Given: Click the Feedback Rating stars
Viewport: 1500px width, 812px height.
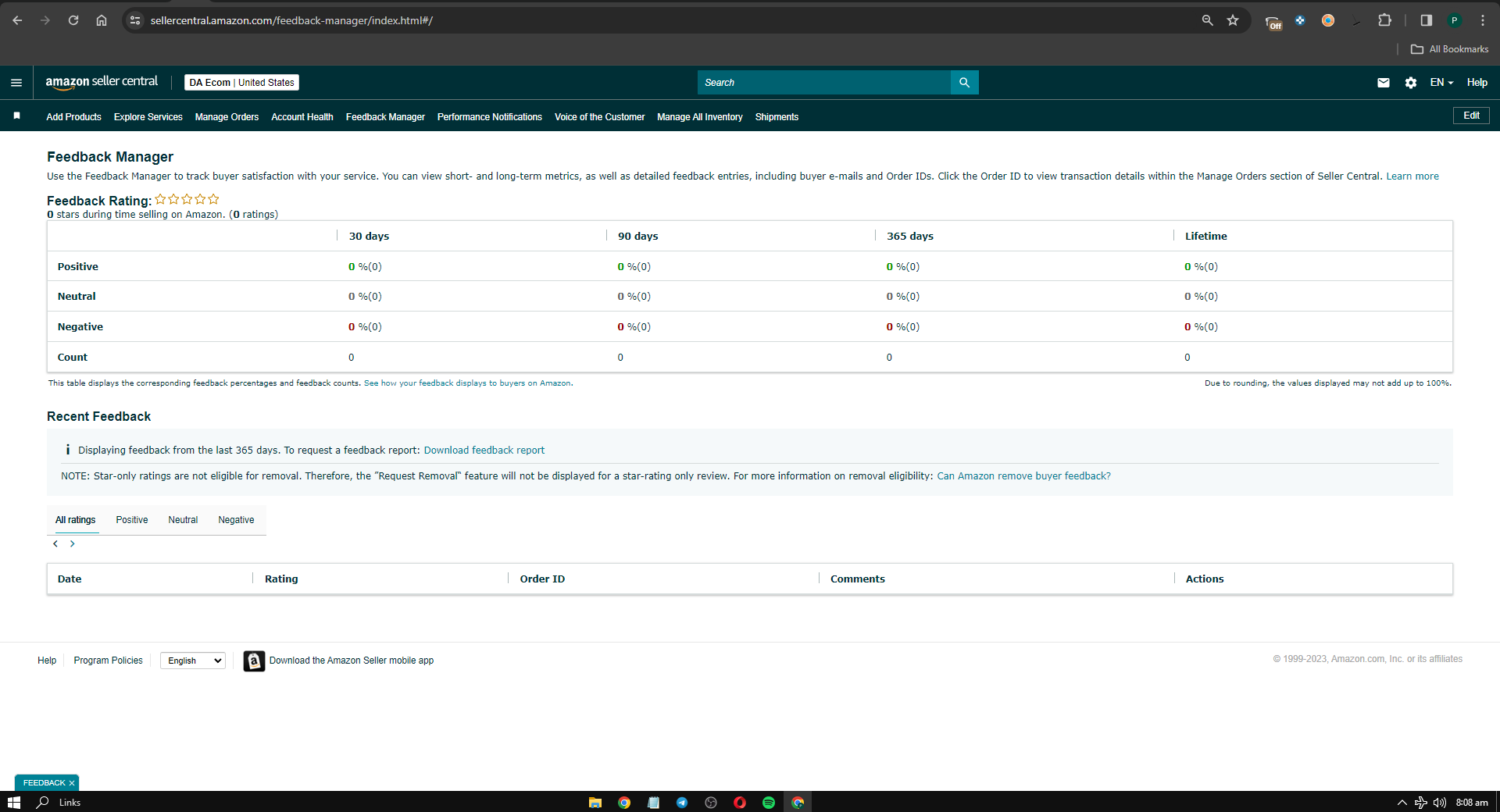Looking at the screenshot, I should pos(187,200).
